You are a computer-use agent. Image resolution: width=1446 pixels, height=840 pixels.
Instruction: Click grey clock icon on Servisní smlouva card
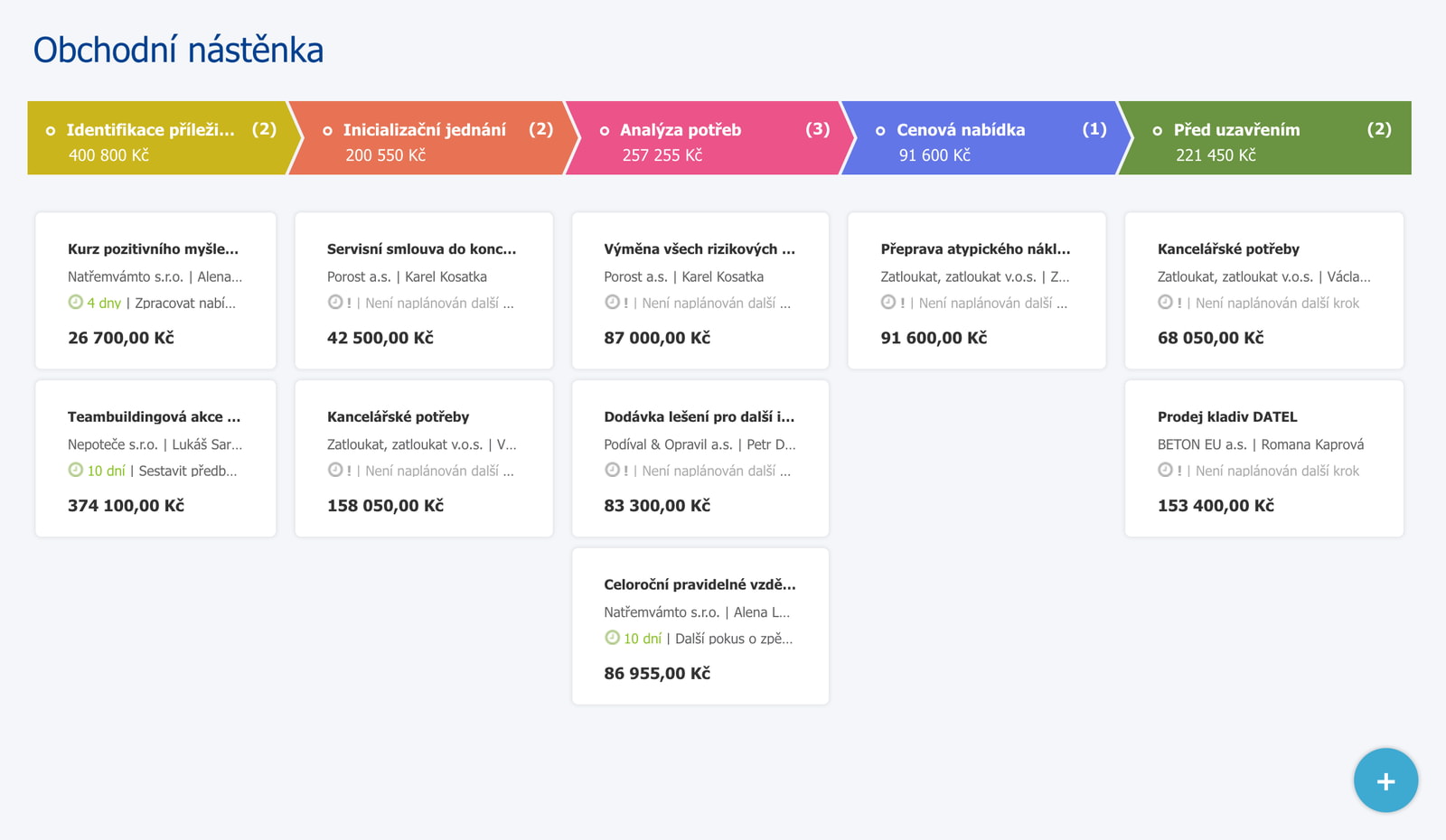(335, 302)
